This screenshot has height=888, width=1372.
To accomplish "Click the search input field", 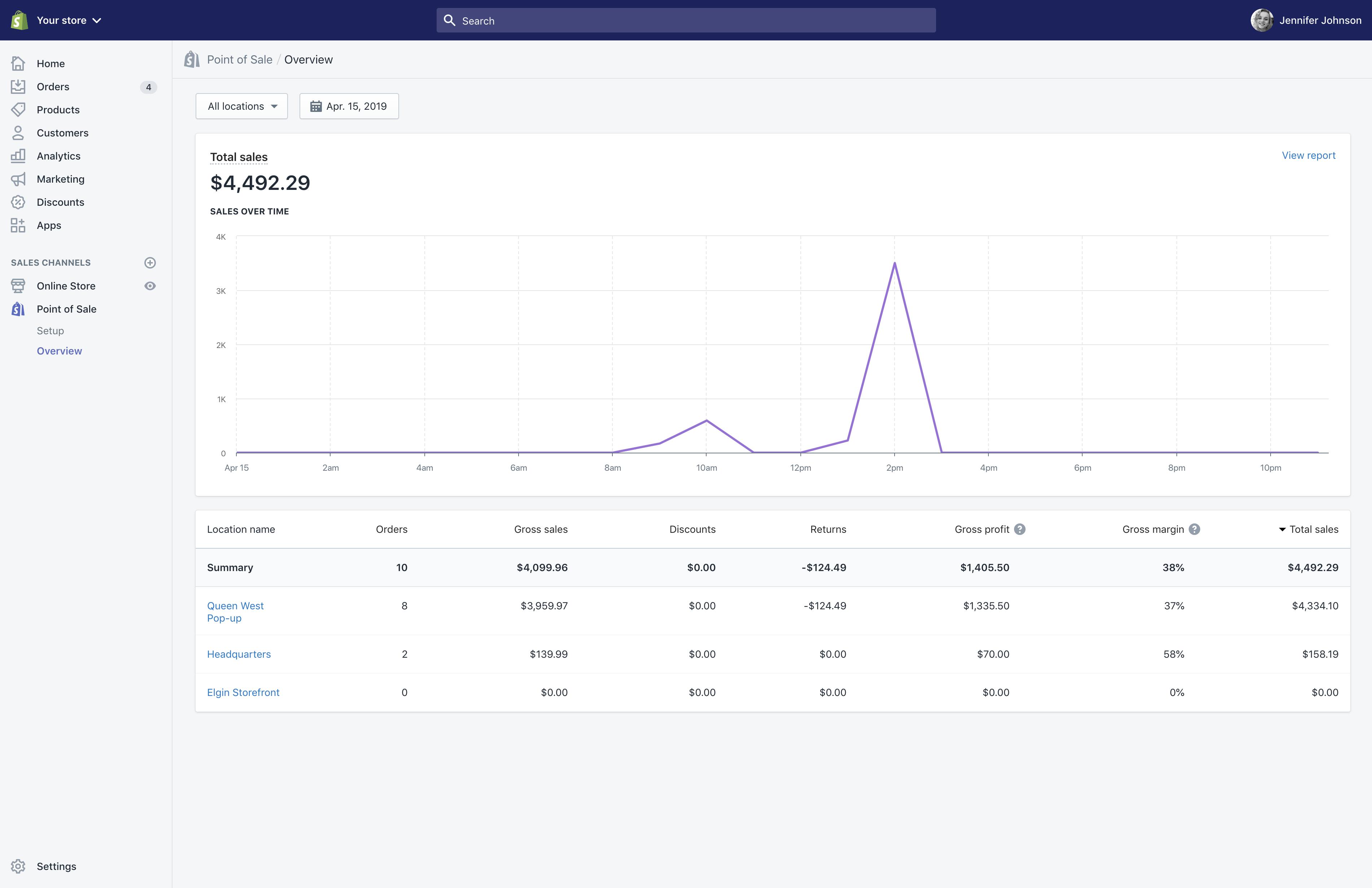I will point(686,20).
